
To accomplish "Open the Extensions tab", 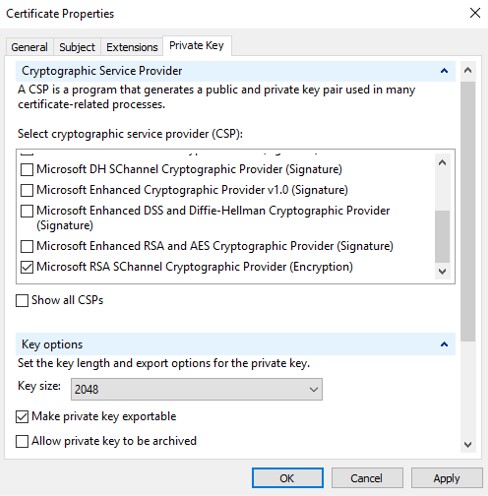I will click(x=132, y=47).
